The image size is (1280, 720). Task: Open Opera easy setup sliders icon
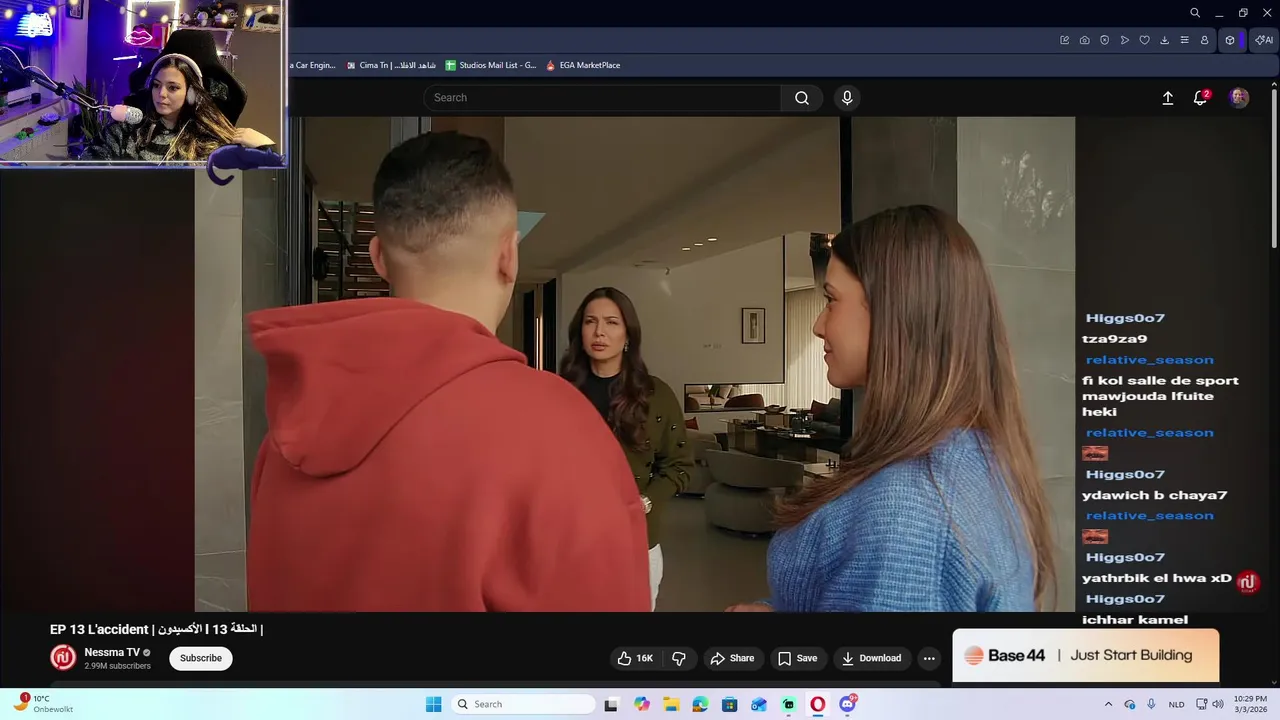point(1185,40)
